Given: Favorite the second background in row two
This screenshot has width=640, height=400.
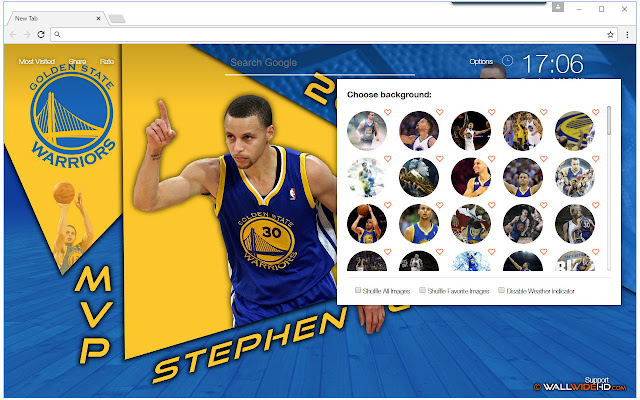Looking at the screenshot, I should (x=440, y=158).
